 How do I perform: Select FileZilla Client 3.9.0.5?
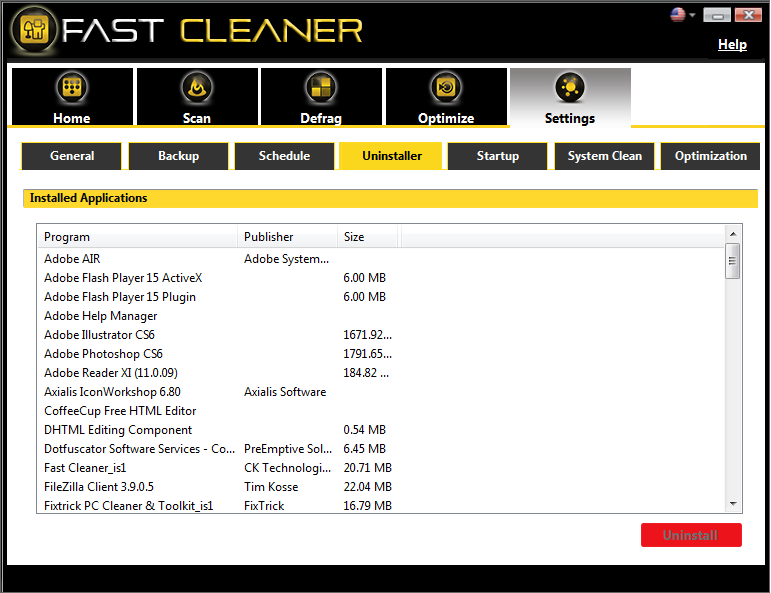point(381,487)
